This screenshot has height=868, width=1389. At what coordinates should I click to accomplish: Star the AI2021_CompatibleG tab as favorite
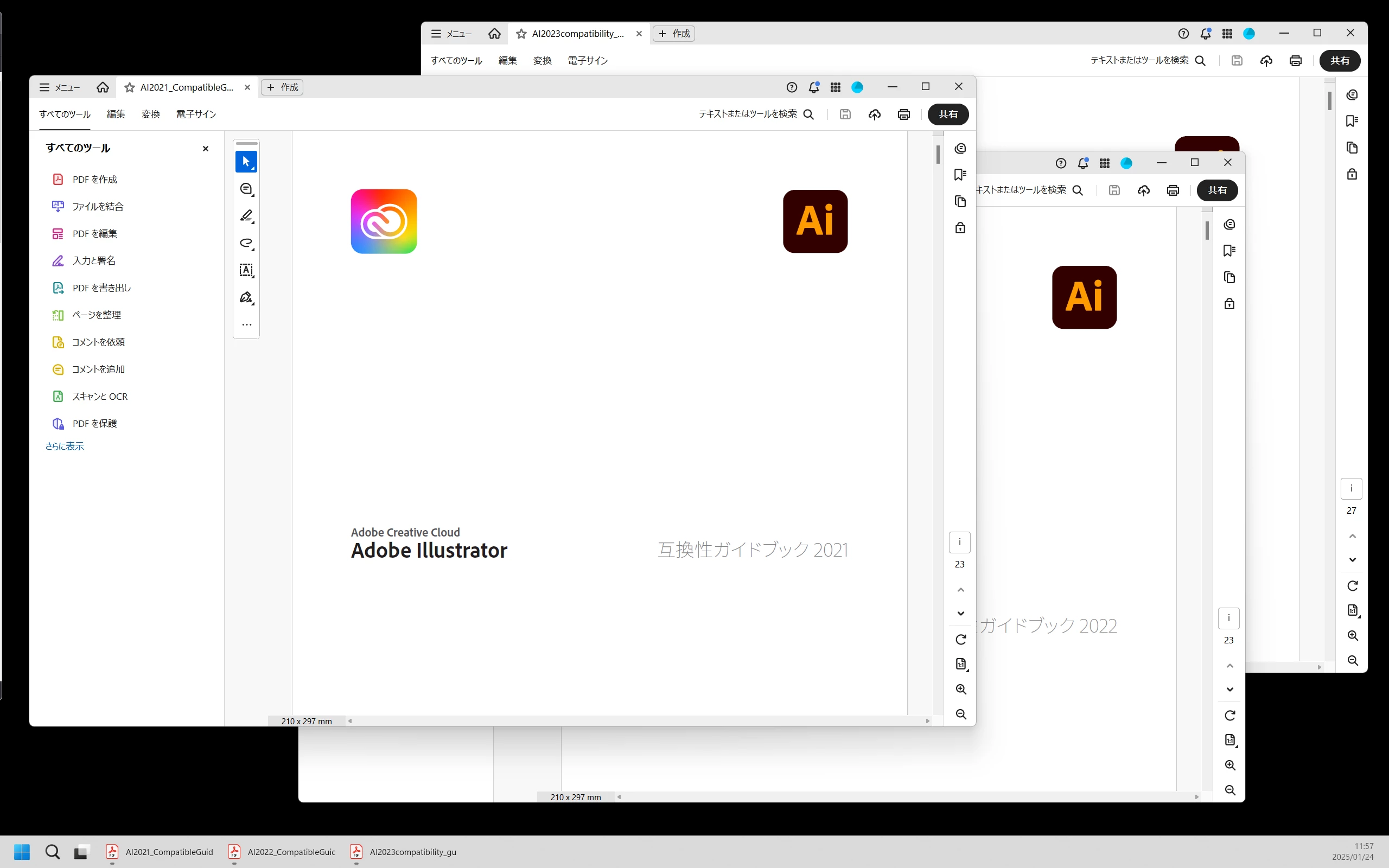click(130, 87)
